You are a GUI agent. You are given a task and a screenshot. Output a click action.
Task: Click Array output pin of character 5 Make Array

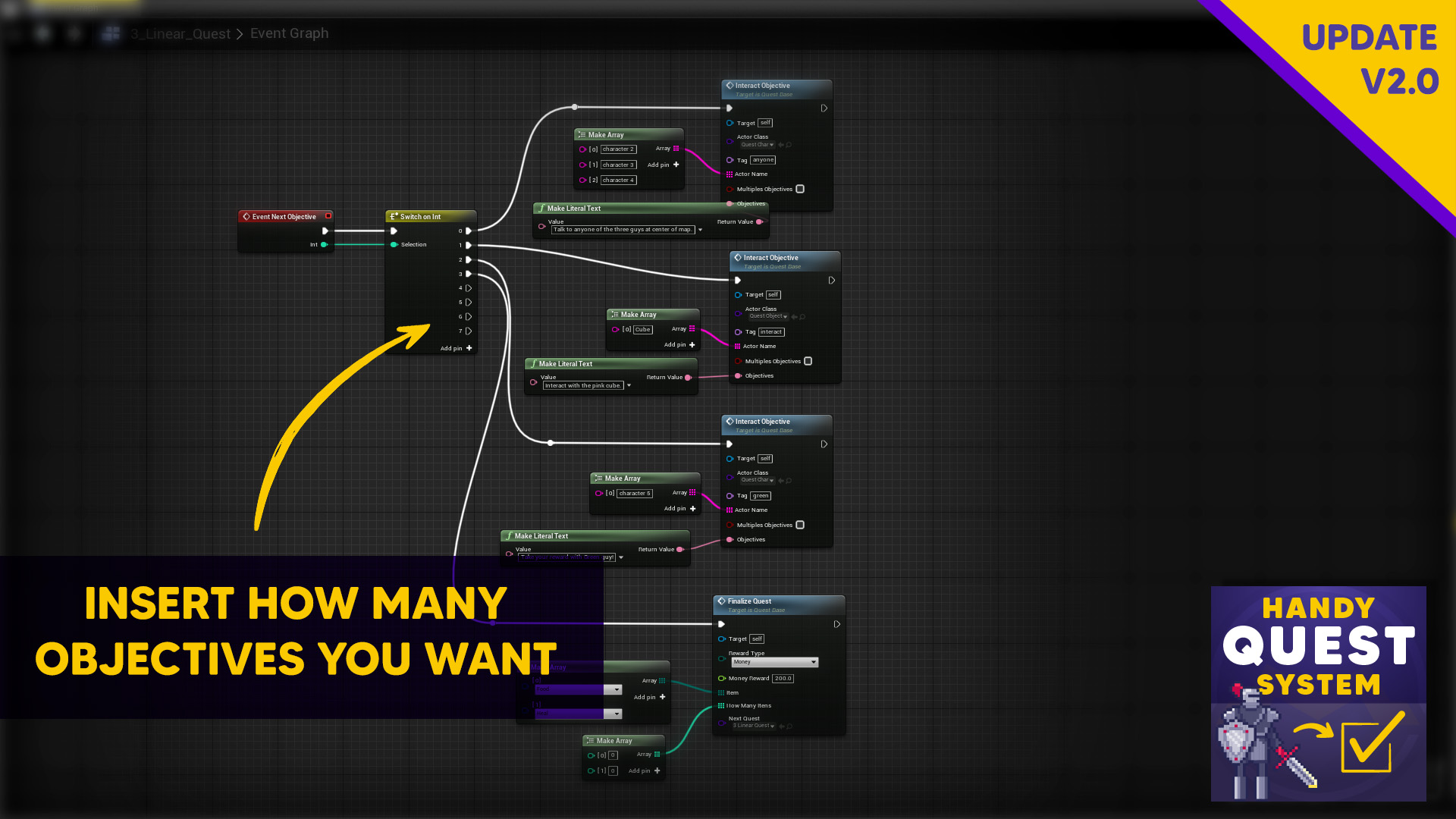[692, 492]
